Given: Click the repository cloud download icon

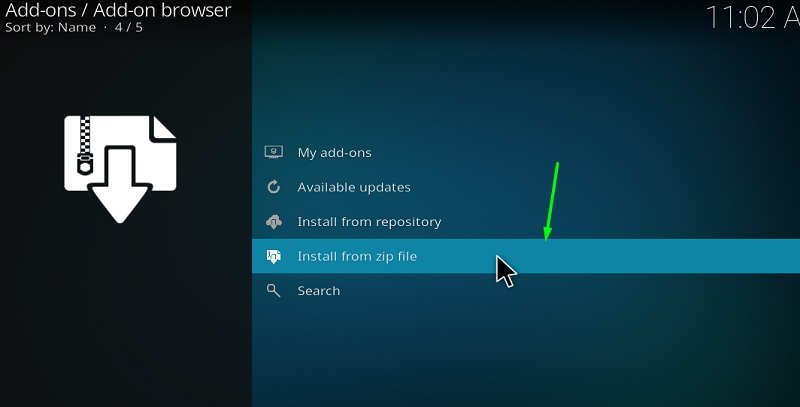Looking at the screenshot, I should pyautogui.click(x=274, y=222).
